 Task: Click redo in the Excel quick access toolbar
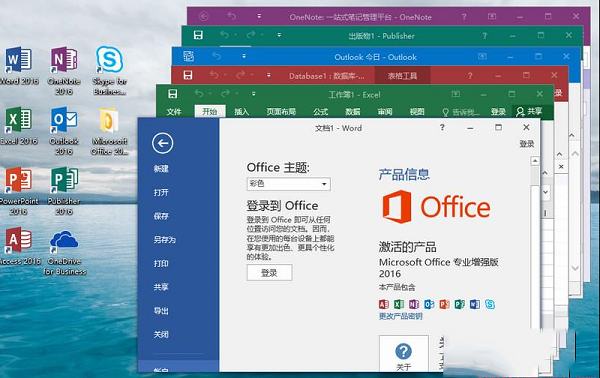pos(225,93)
